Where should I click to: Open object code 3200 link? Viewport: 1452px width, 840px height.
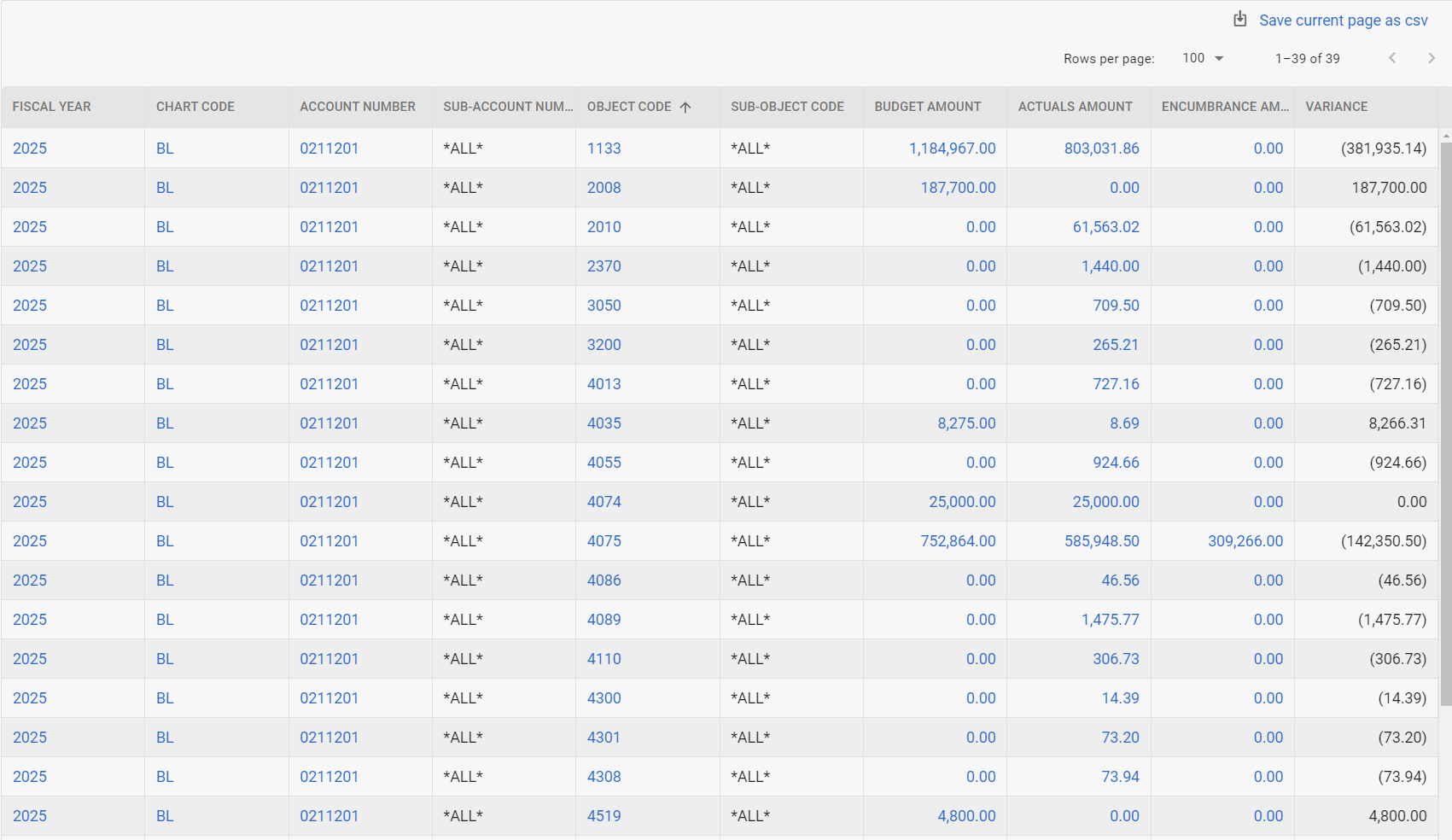pyautogui.click(x=604, y=345)
